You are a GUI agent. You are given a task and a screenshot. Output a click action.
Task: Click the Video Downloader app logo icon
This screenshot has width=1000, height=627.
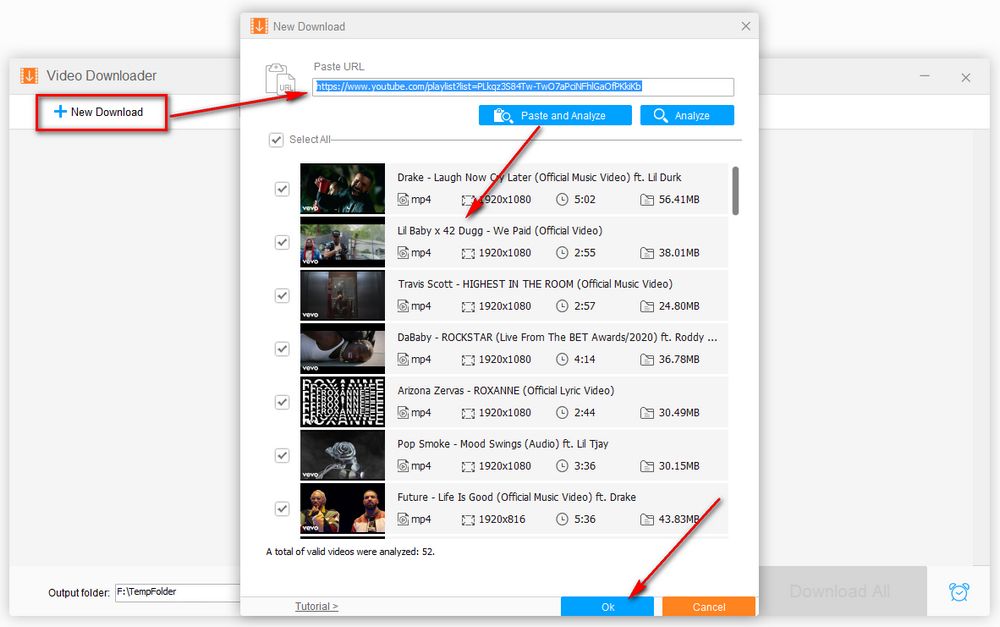click(x=29, y=76)
